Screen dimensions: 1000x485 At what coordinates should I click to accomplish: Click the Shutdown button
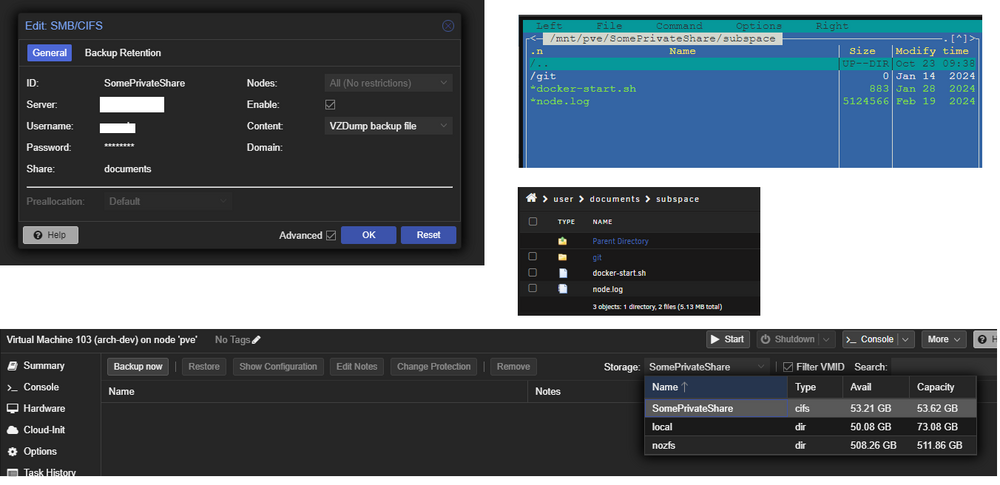pyautogui.click(x=788, y=340)
